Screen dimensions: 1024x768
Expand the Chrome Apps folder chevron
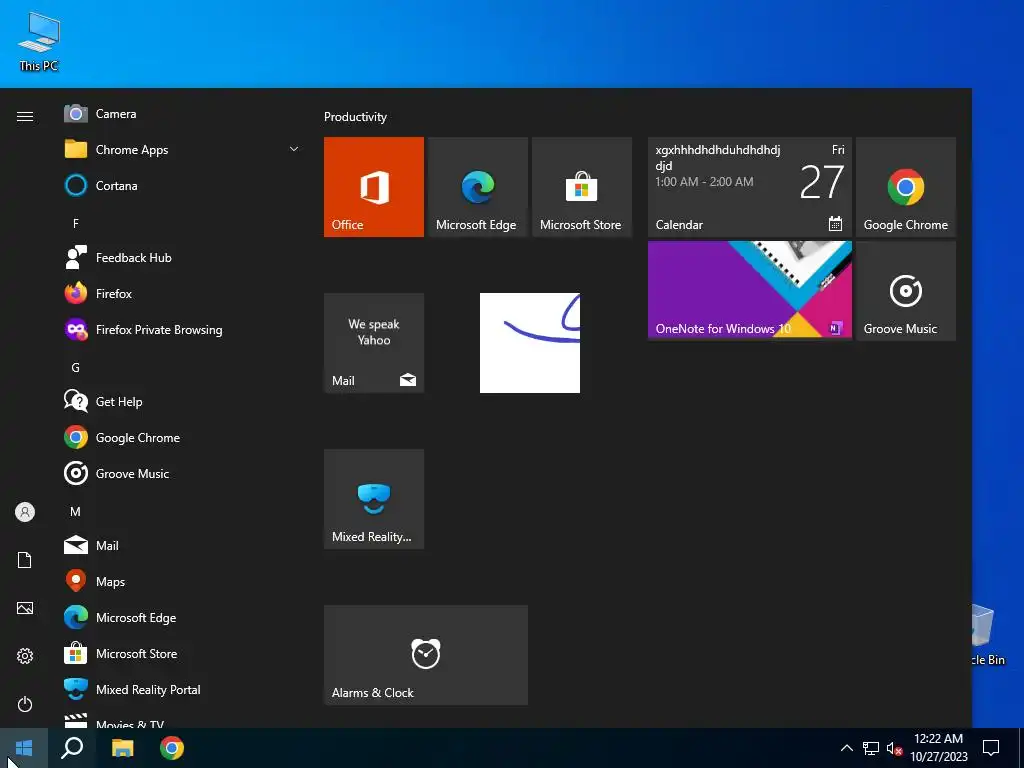[x=294, y=150]
